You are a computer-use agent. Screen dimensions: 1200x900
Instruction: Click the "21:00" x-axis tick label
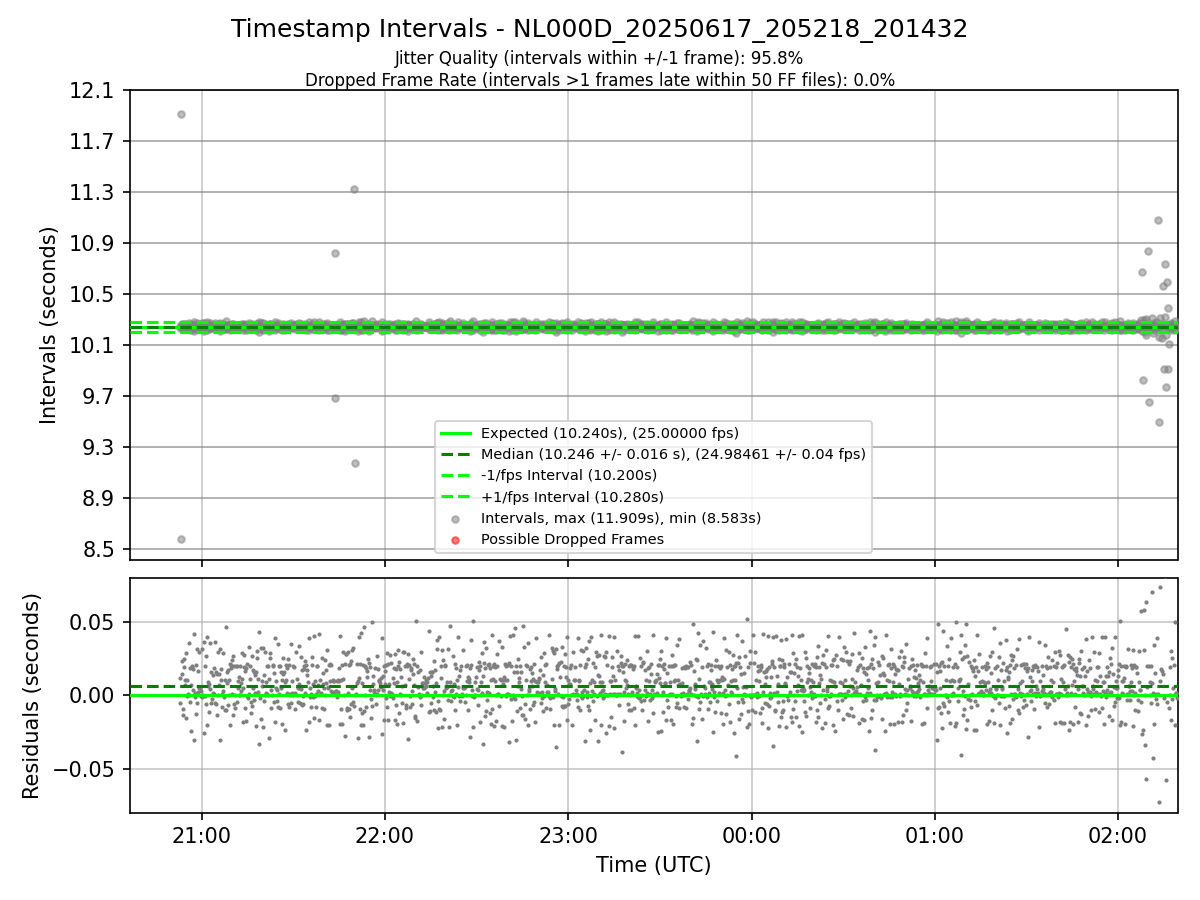pos(202,837)
